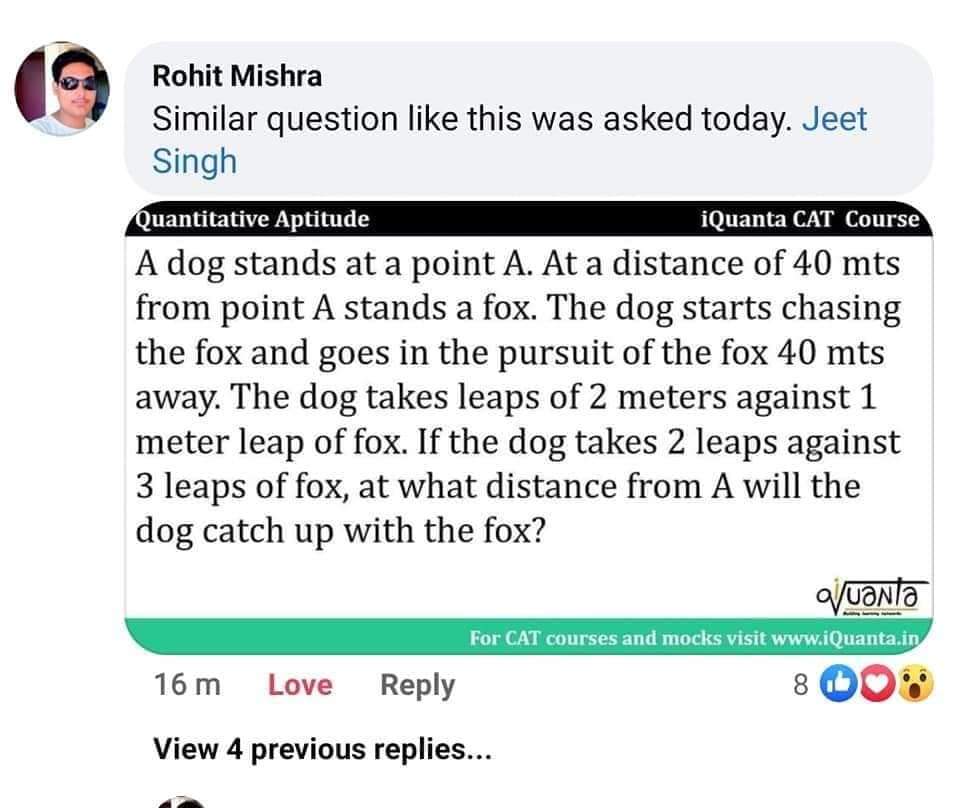The width and height of the screenshot is (960, 808).
Task: Open Rohit Mishra's profile picture
Action: coord(62,88)
